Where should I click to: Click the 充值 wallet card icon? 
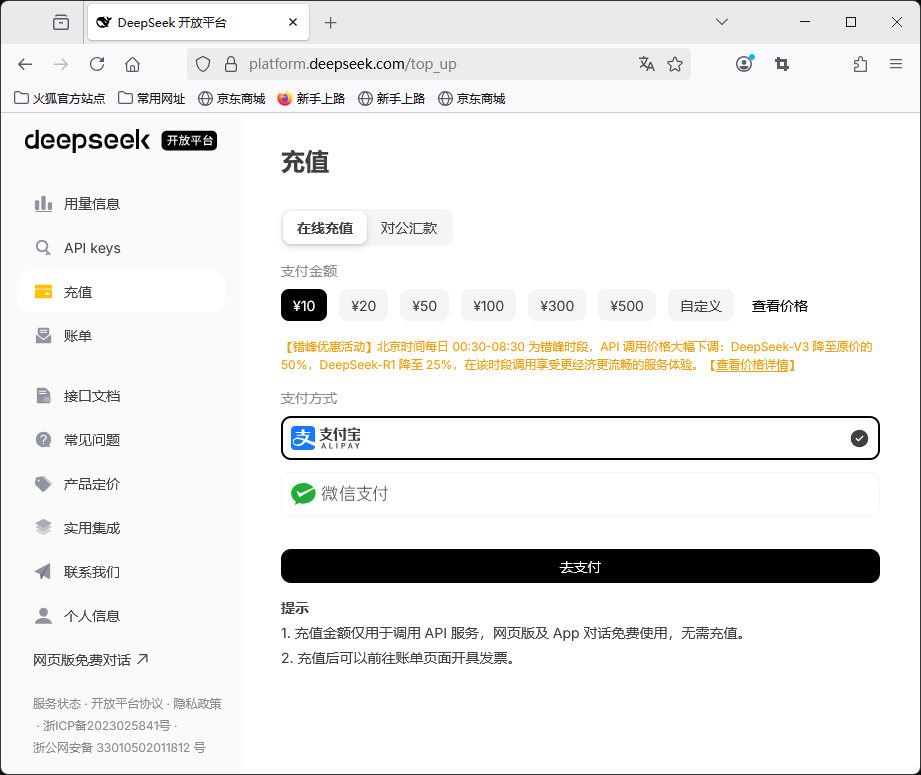tap(43, 291)
